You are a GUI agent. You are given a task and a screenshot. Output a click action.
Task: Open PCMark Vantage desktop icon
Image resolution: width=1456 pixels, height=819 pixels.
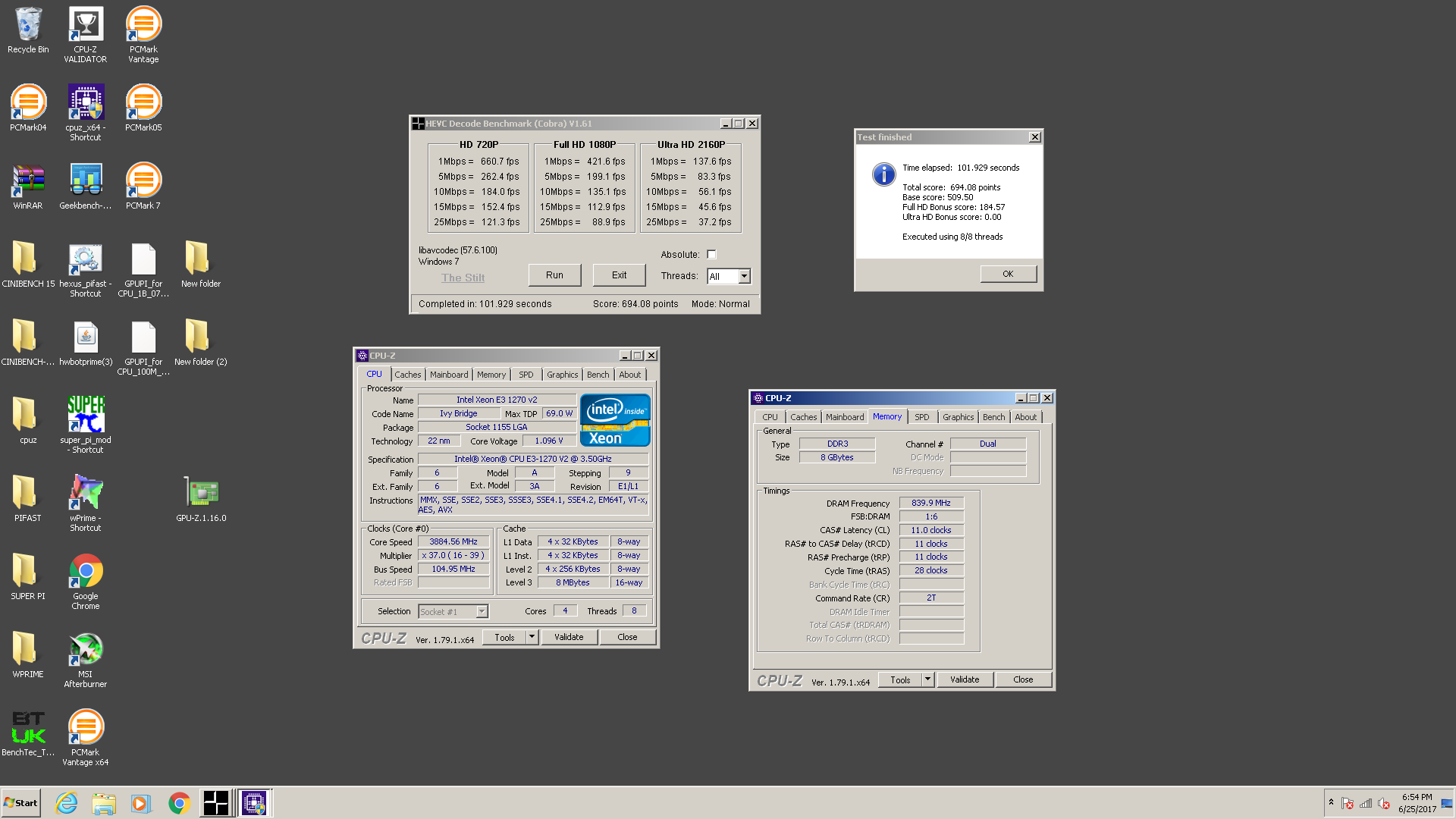pos(143,34)
